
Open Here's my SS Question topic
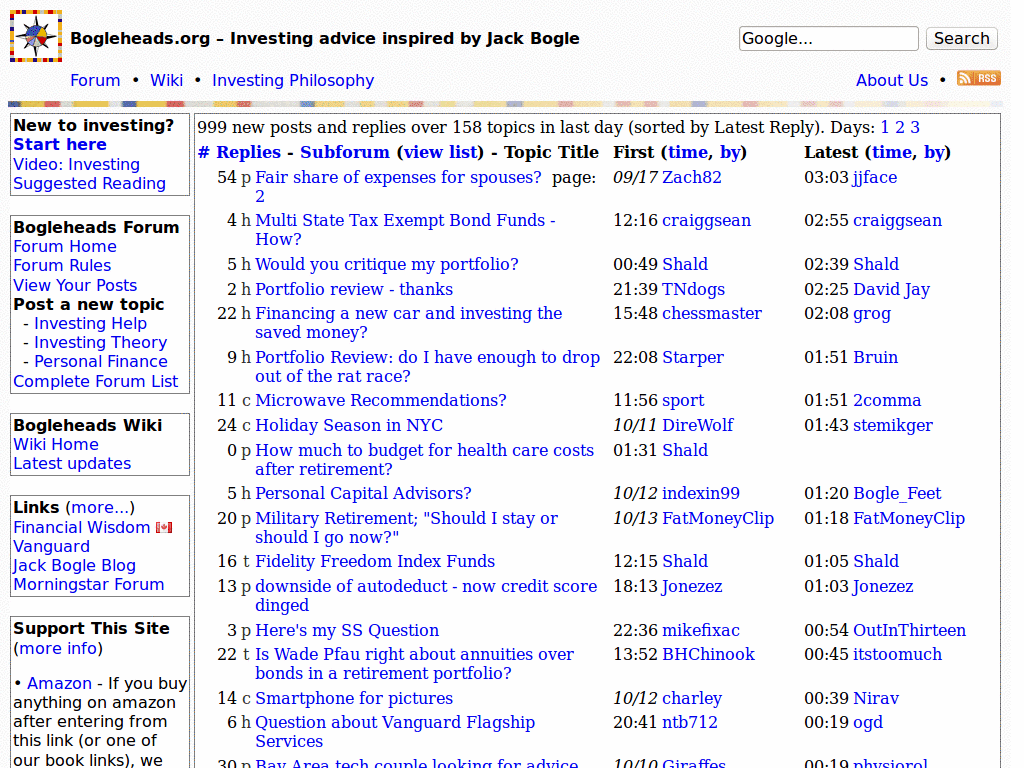click(347, 630)
